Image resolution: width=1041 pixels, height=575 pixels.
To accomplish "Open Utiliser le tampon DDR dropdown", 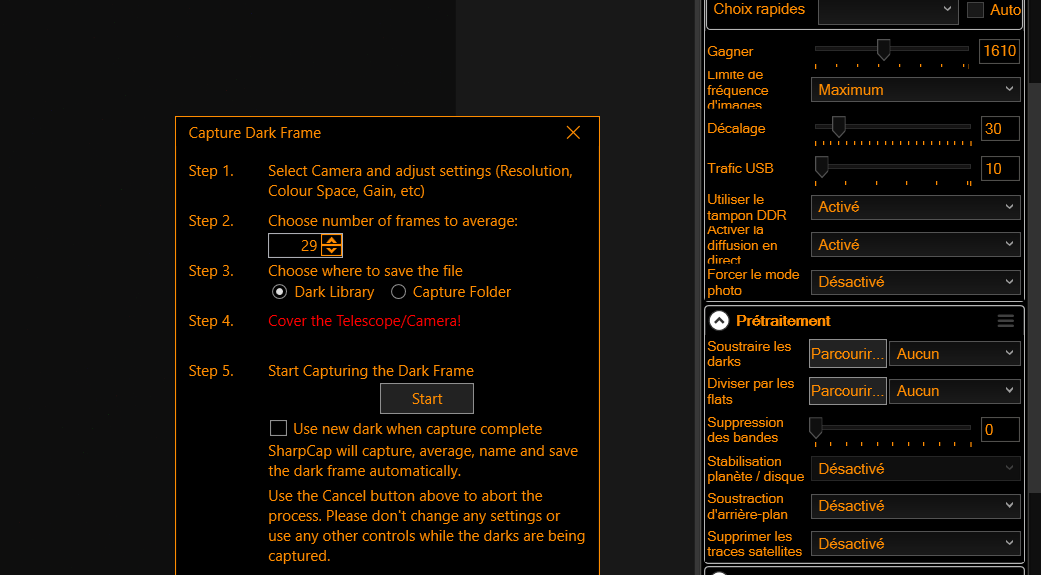I will [915, 207].
